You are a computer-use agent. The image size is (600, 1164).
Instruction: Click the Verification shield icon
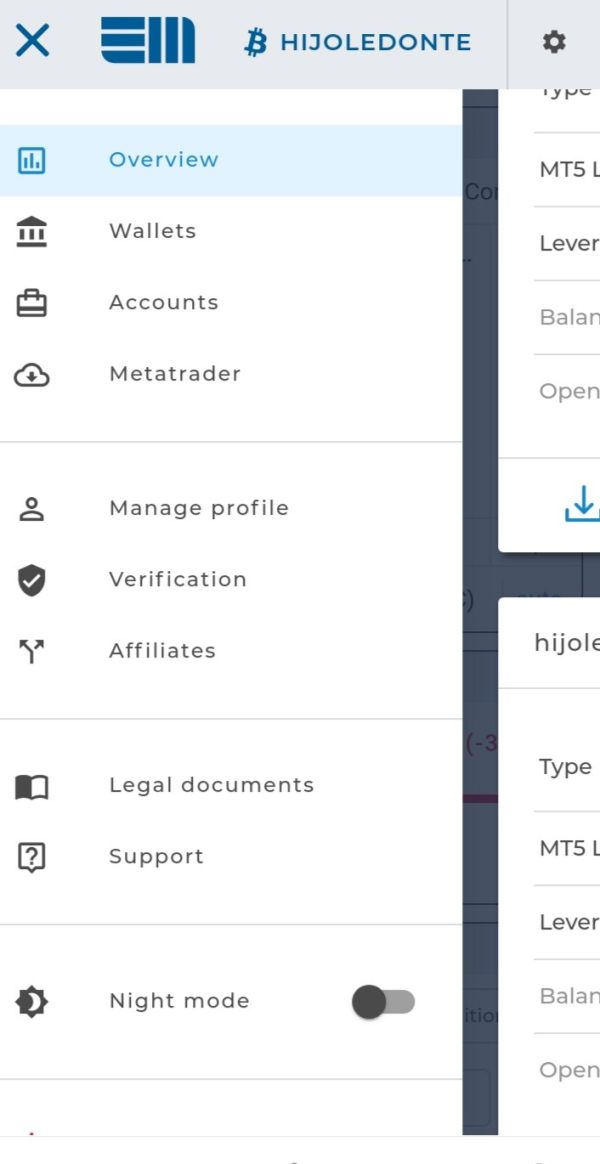click(32, 580)
